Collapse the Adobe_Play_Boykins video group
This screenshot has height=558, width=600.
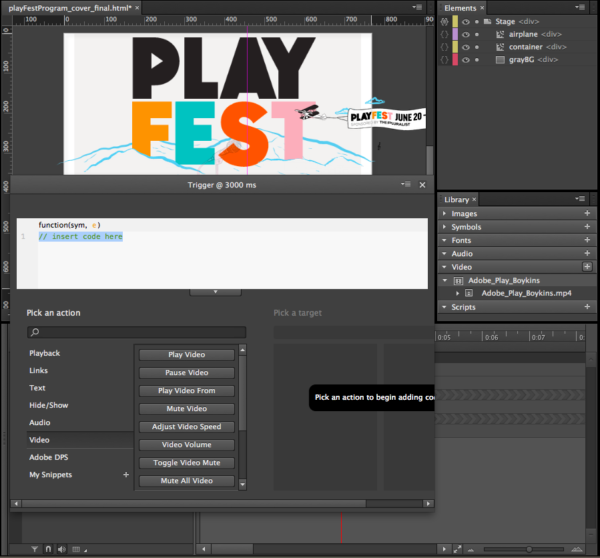(445, 280)
